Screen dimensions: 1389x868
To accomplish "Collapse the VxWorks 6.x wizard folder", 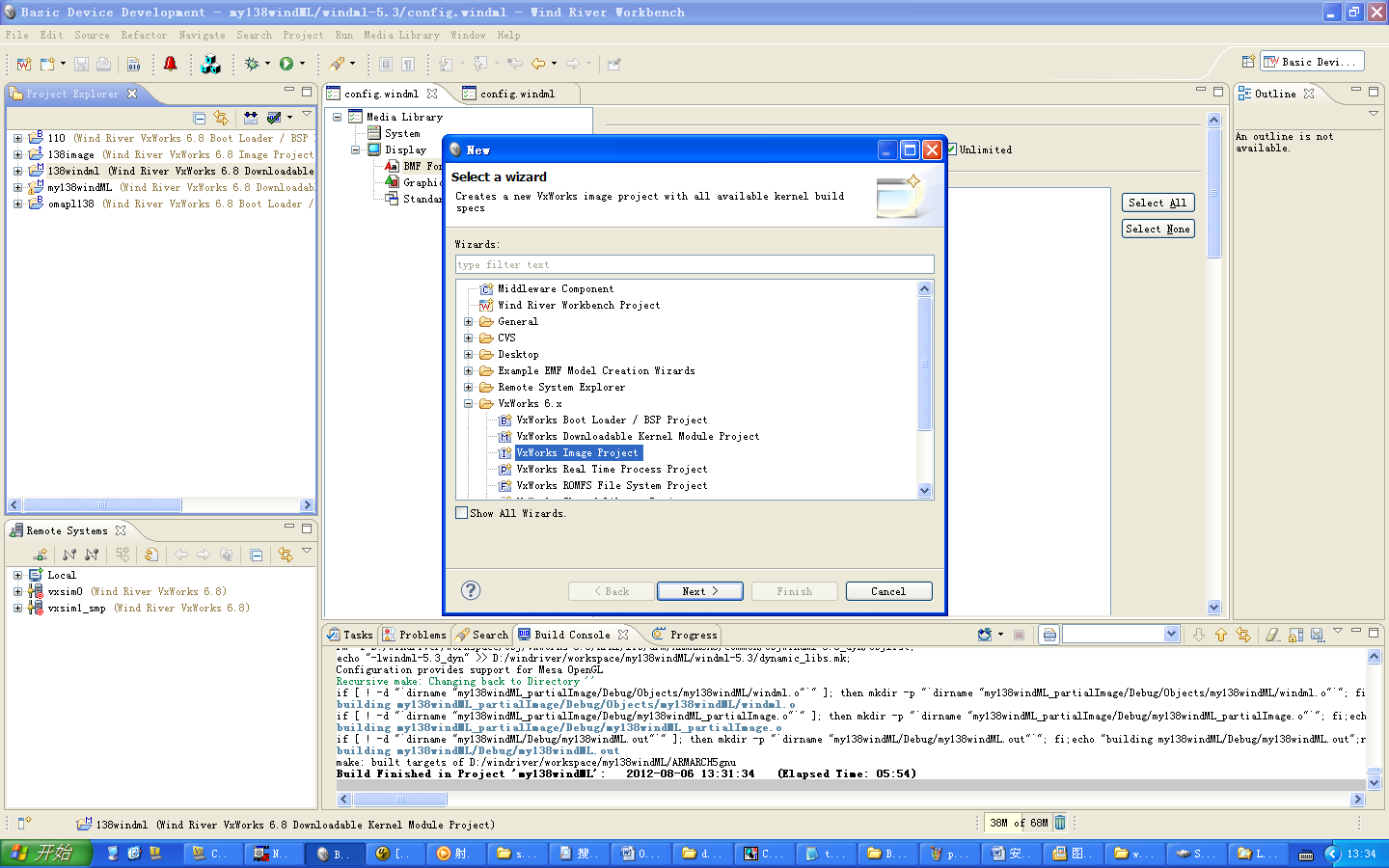I will (x=469, y=404).
